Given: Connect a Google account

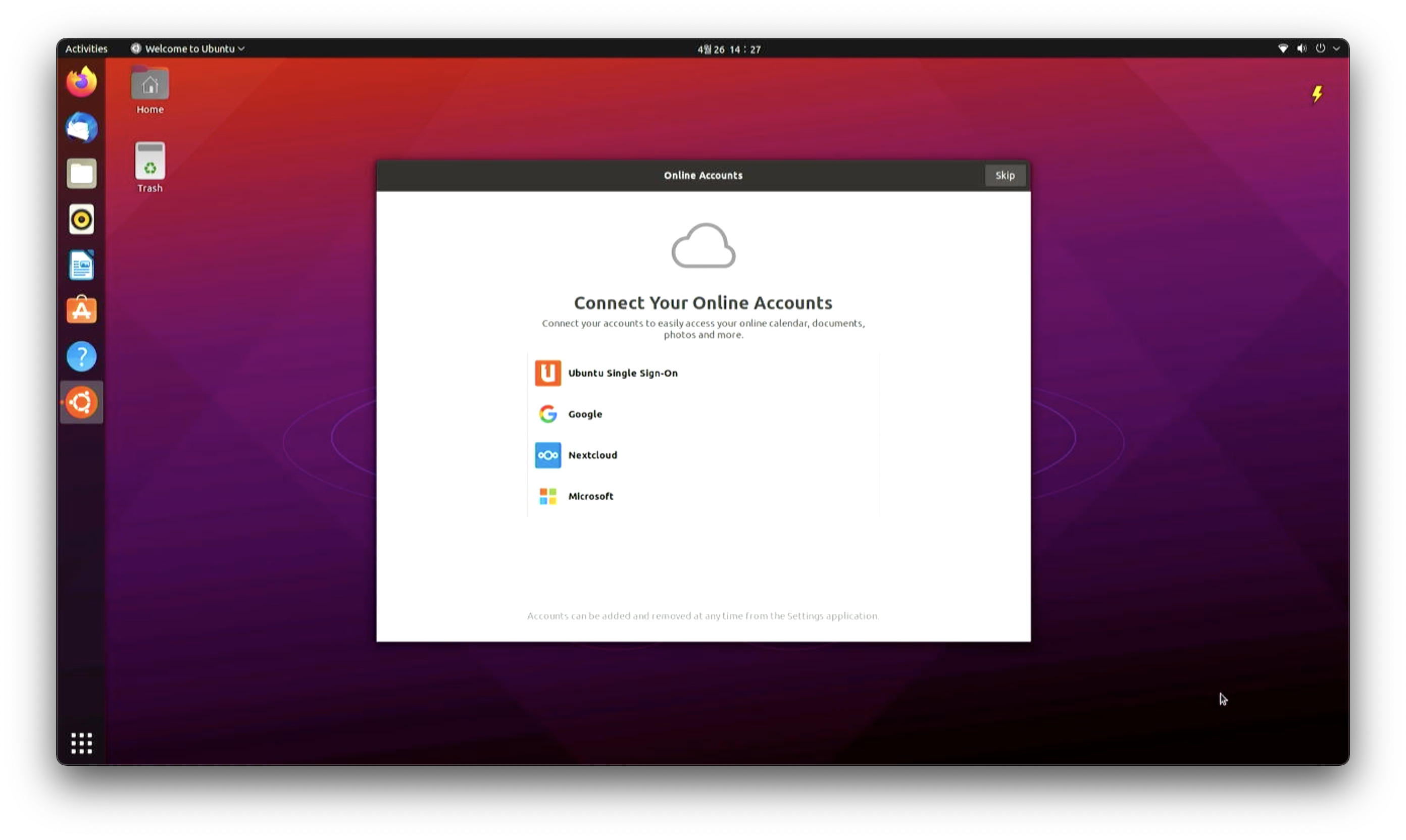Looking at the screenshot, I should pyautogui.click(x=584, y=414).
